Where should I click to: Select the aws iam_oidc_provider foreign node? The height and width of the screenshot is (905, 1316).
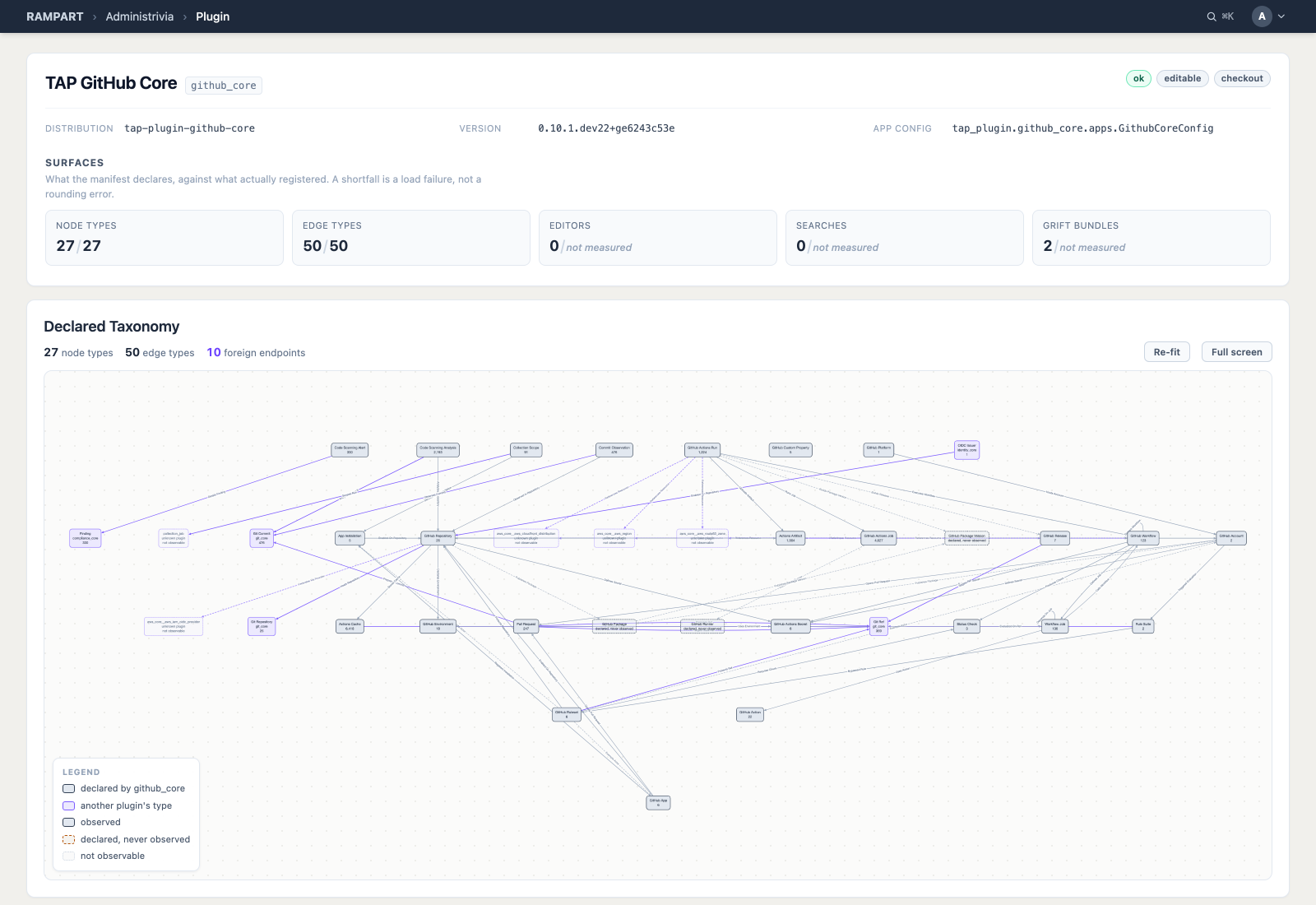[174, 626]
